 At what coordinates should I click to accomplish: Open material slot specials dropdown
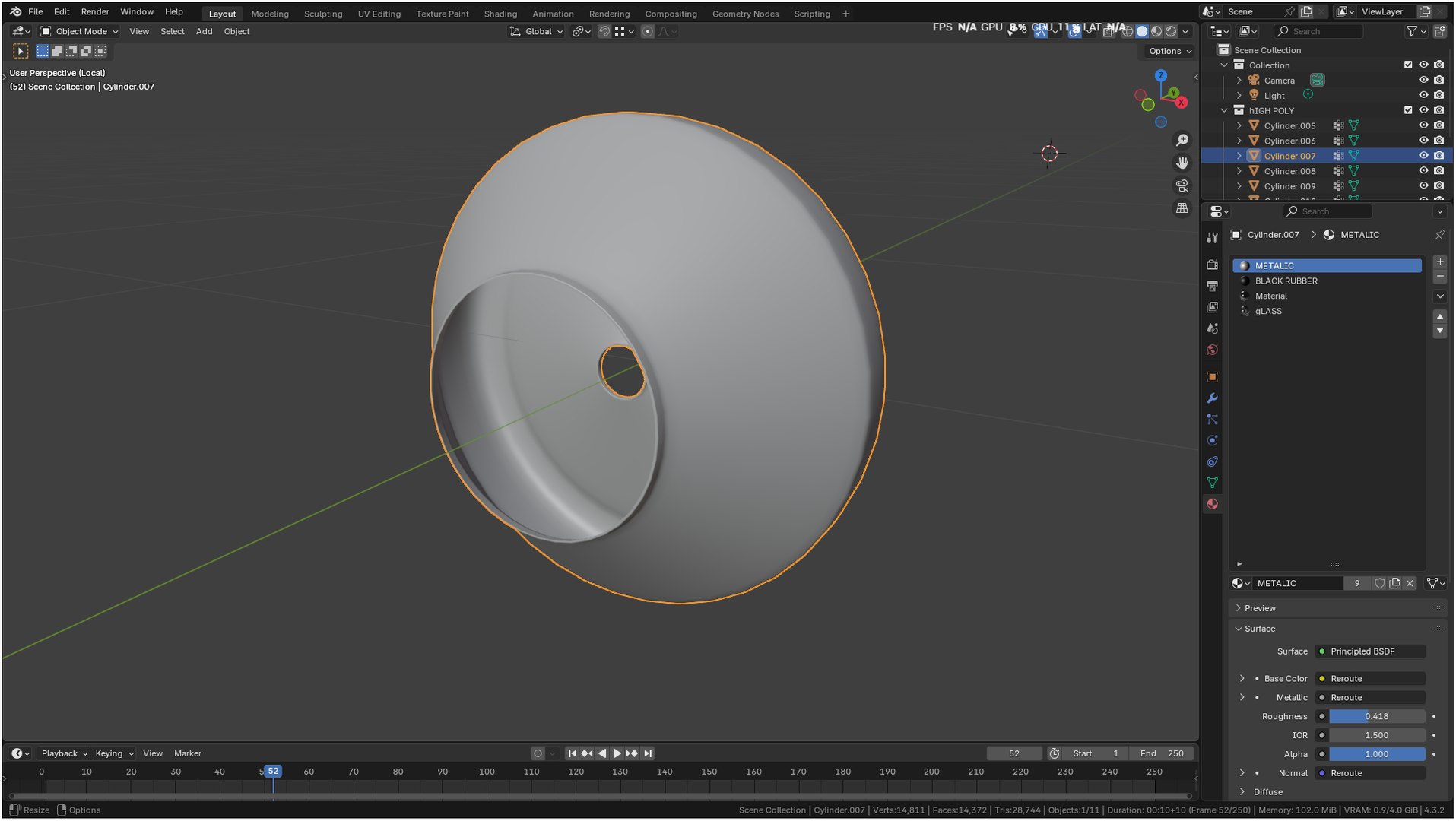1439,296
